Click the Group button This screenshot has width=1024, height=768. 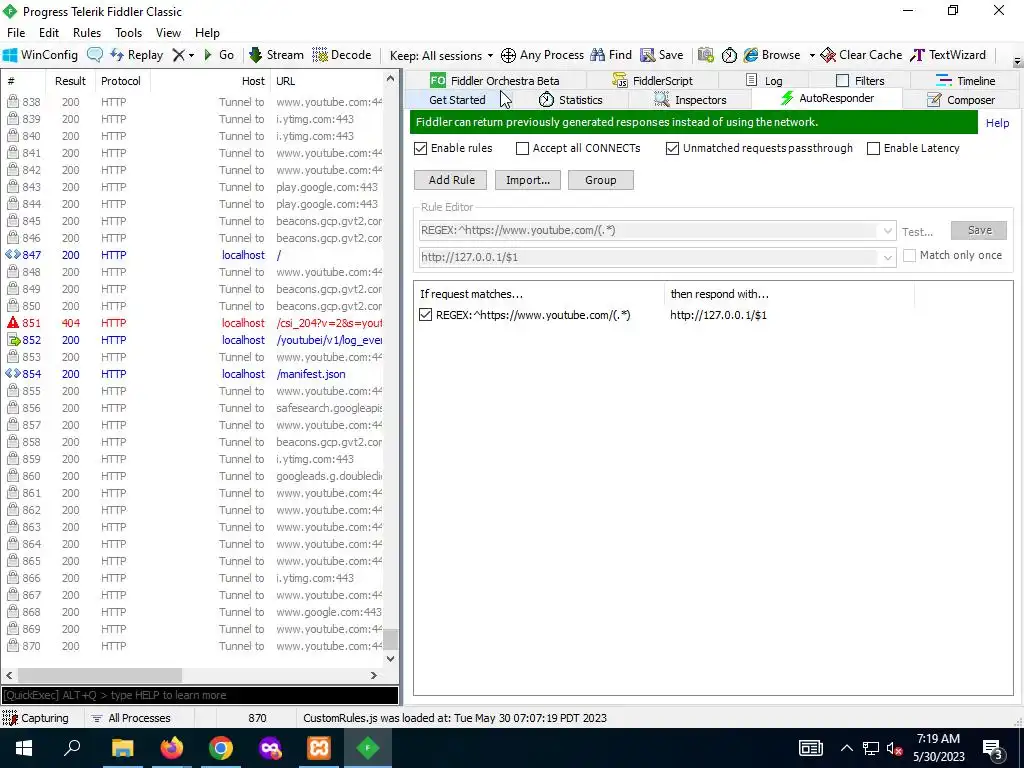[601, 180]
